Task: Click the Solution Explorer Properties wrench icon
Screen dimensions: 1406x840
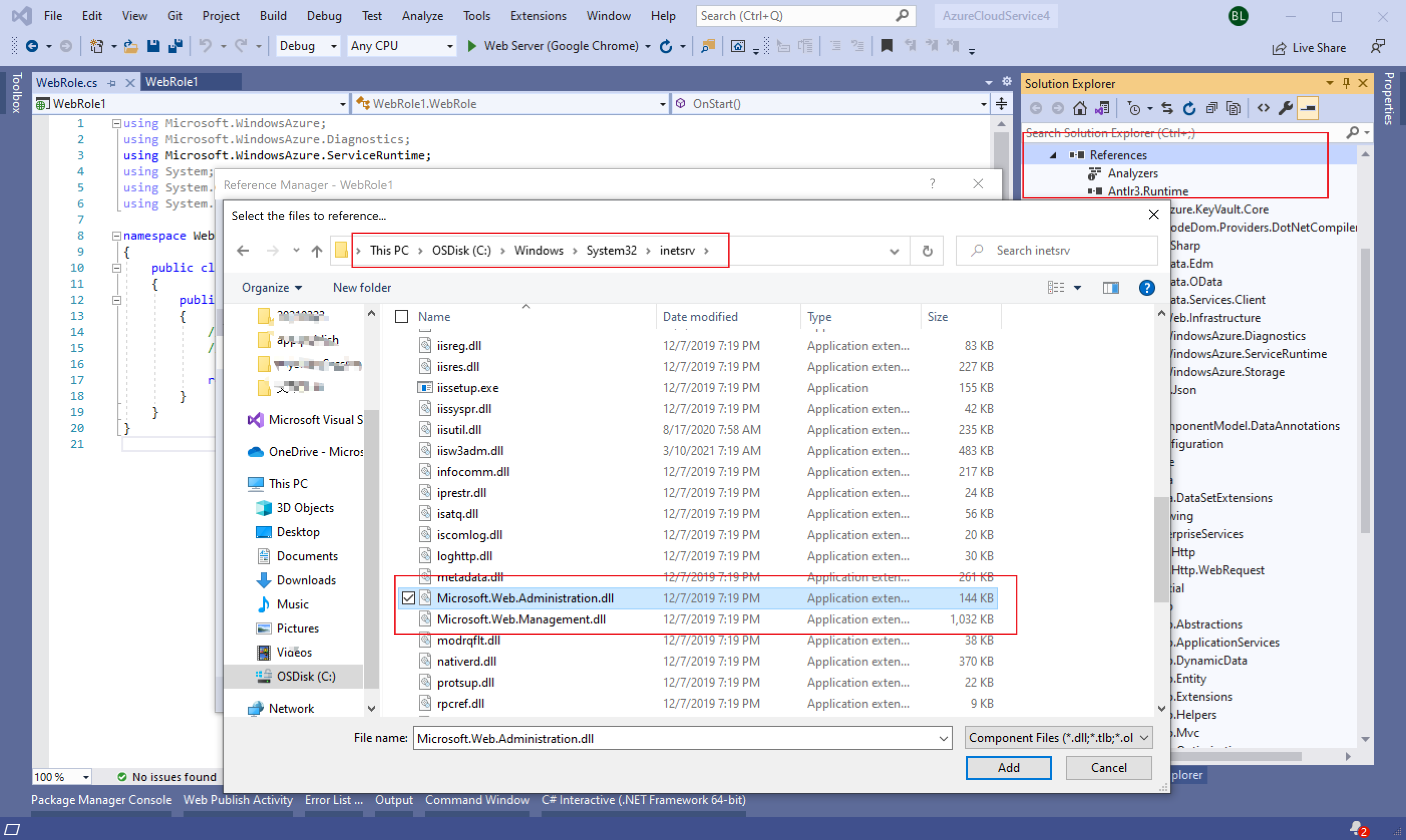Action: coord(1285,108)
